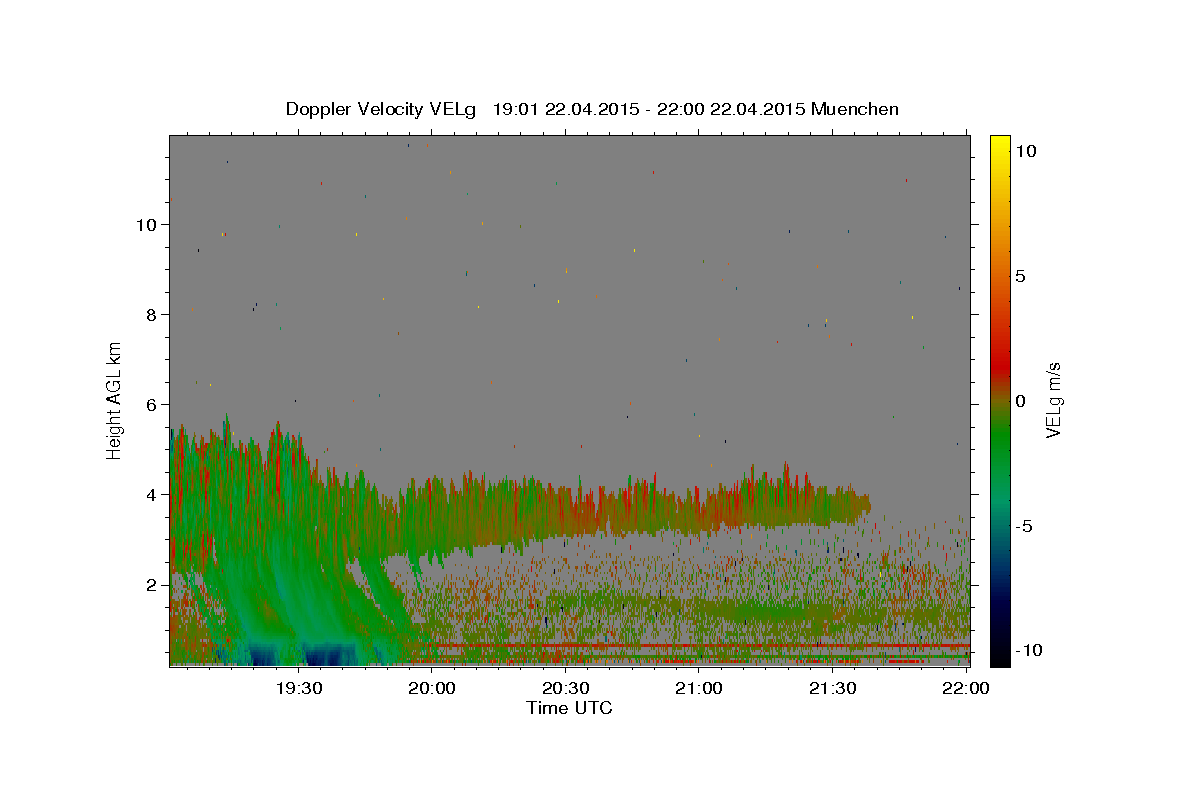Click the plot title 'Doppler Velocity VELg'
Image resolution: width=1200 pixels, height=800 pixels.
pyautogui.click(x=383, y=109)
